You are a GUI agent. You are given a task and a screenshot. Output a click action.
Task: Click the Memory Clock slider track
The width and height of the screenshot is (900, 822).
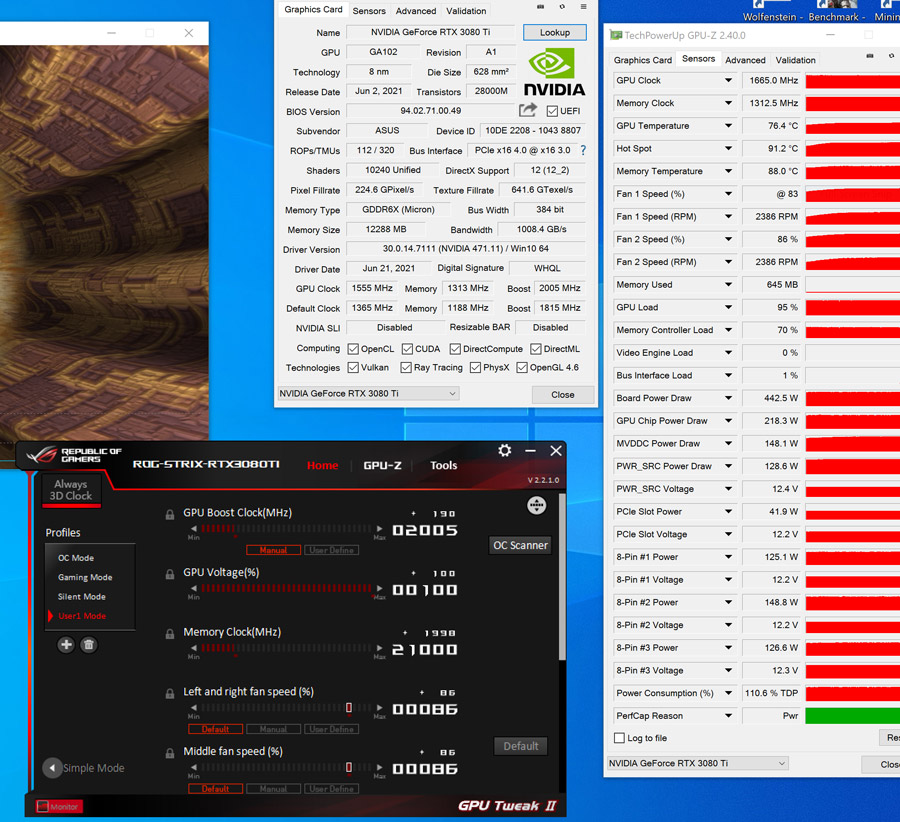coord(287,647)
